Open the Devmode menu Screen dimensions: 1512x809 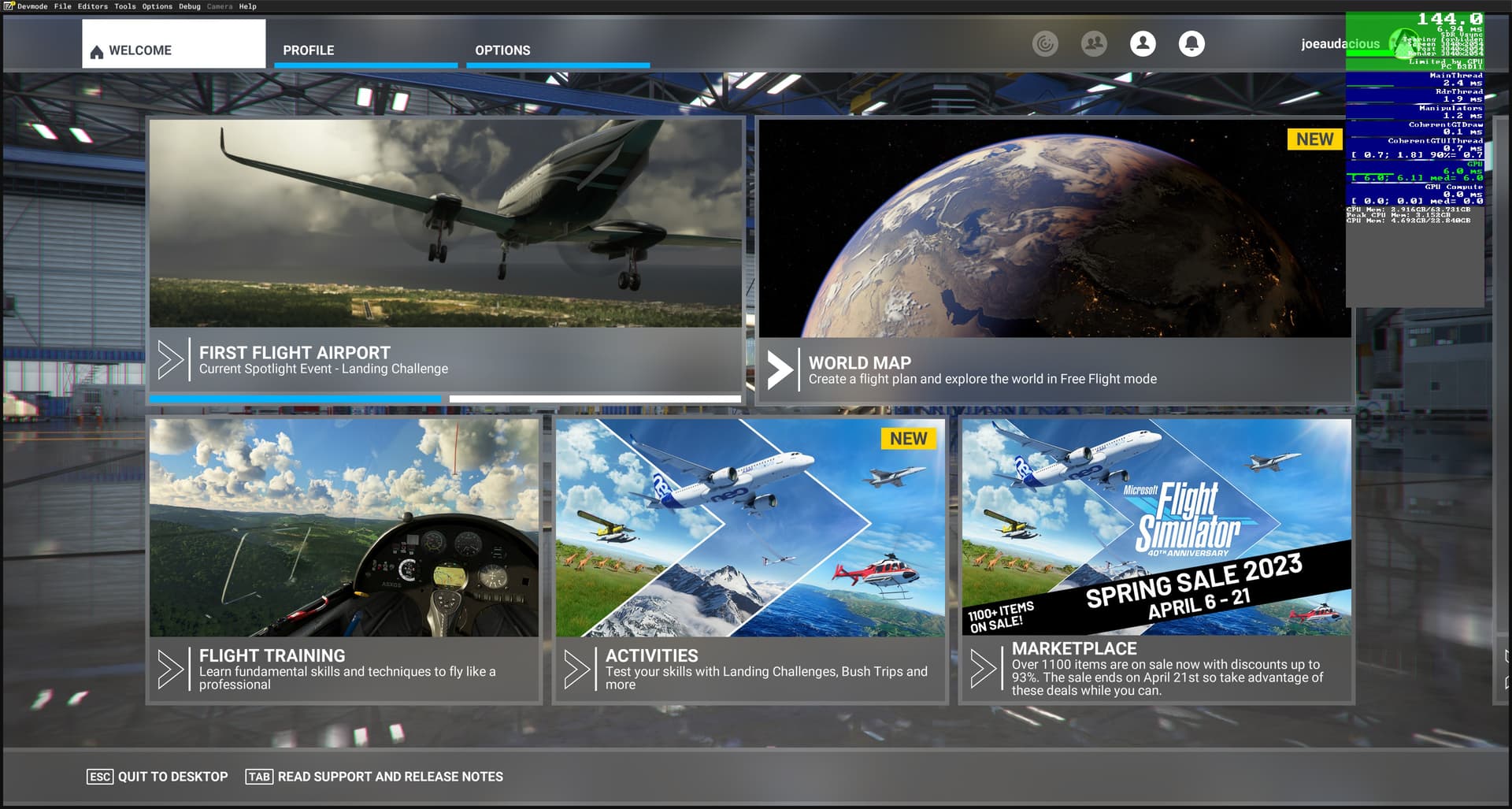[x=32, y=6]
